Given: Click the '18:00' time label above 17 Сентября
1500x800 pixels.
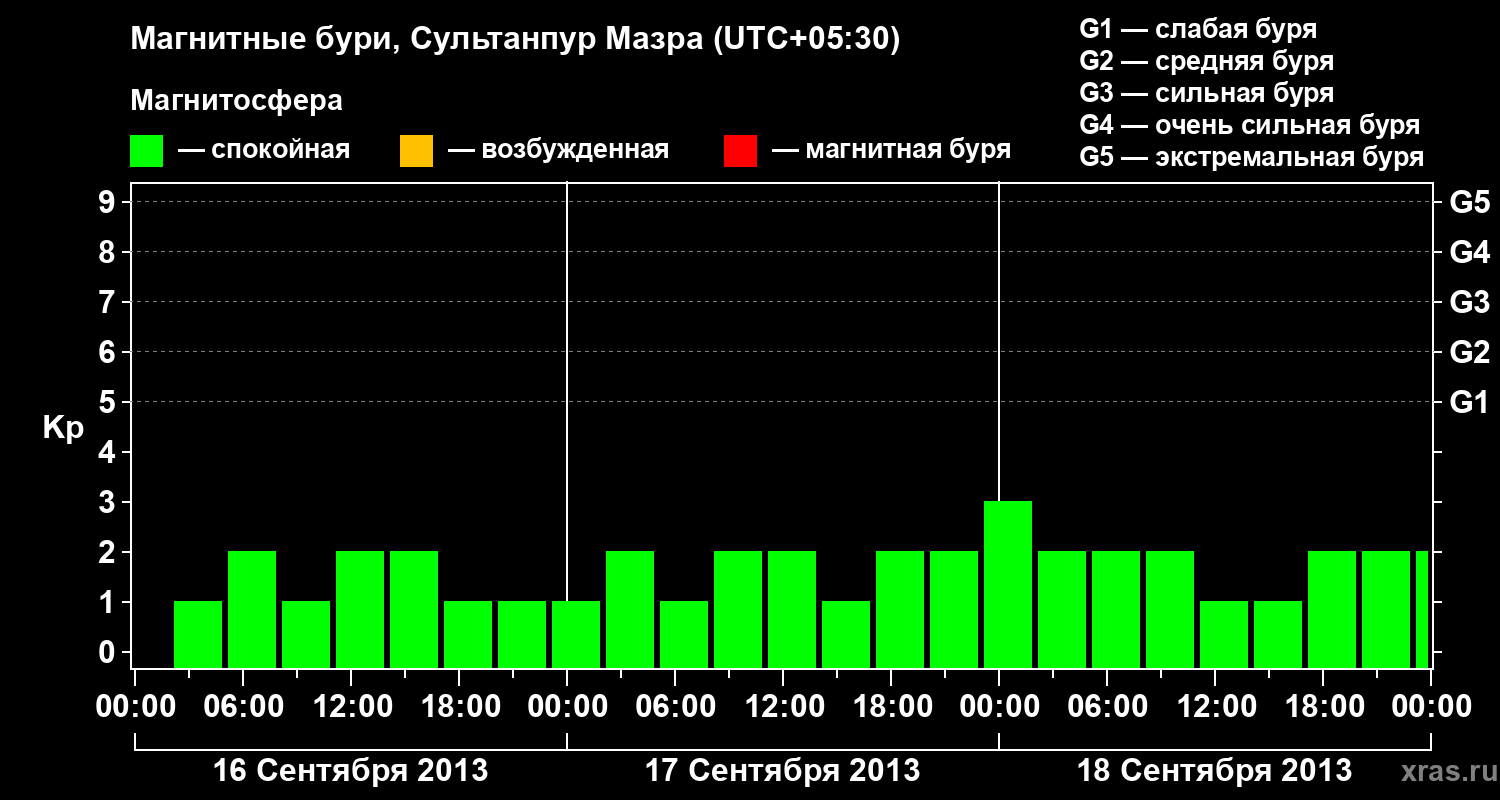Looking at the screenshot, I should pyautogui.click(x=891, y=707).
